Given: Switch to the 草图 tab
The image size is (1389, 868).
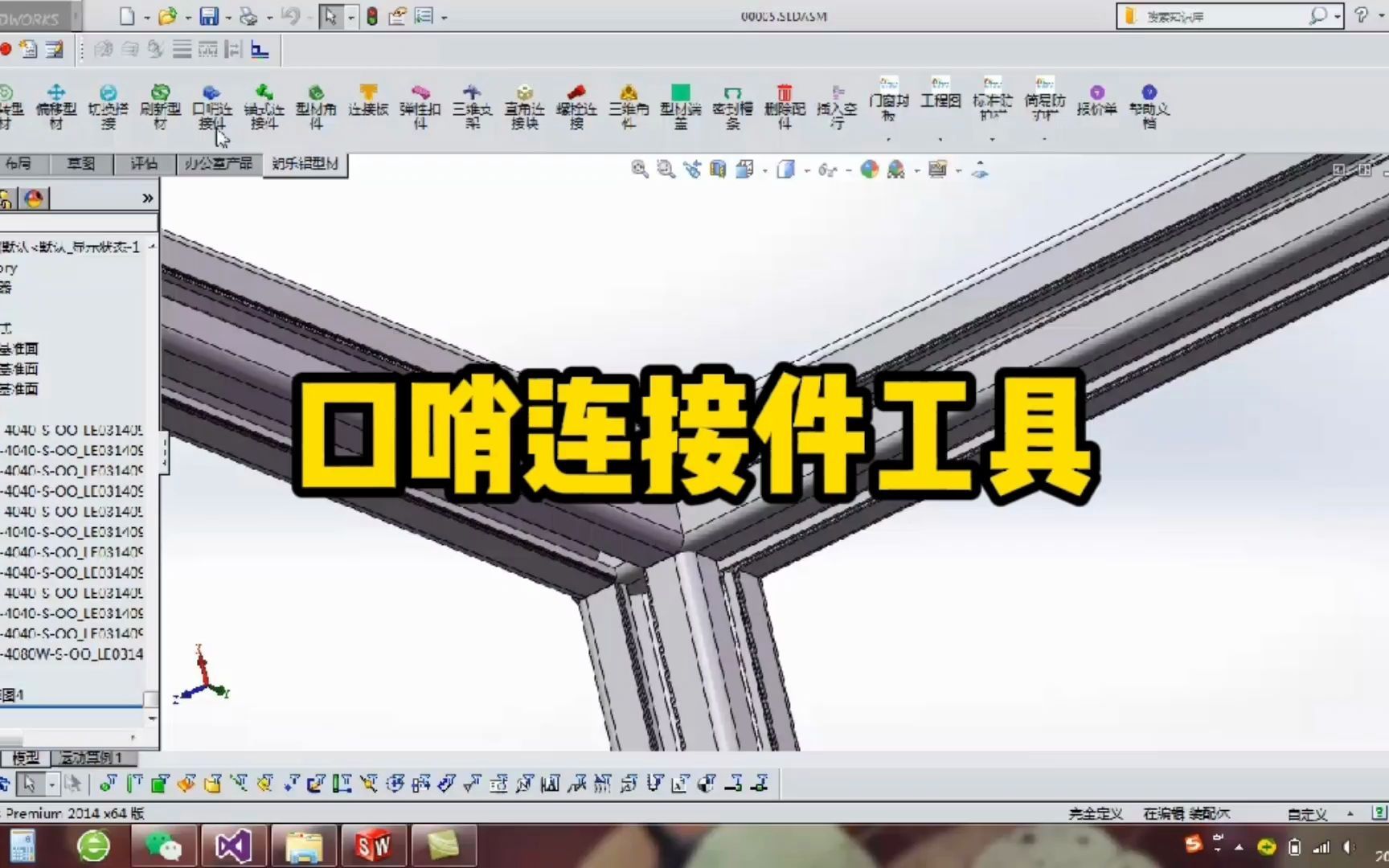Looking at the screenshot, I should pyautogui.click(x=80, y=164).
